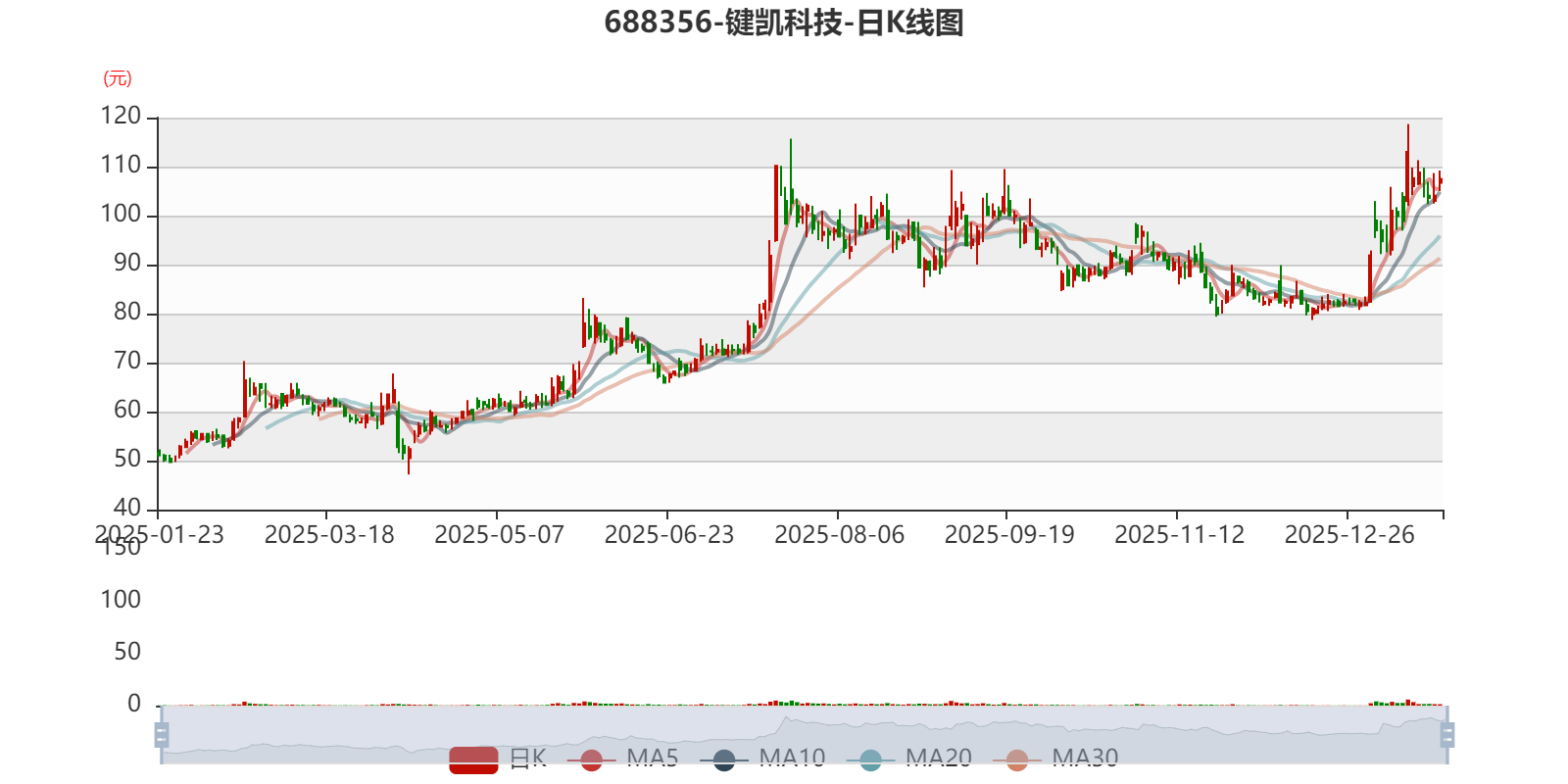Image resolution: width=1568 pixels, height=784 pixels.
Task: Click the 40 price axis label
Action: pyautogui.click(x=127, y=509)
